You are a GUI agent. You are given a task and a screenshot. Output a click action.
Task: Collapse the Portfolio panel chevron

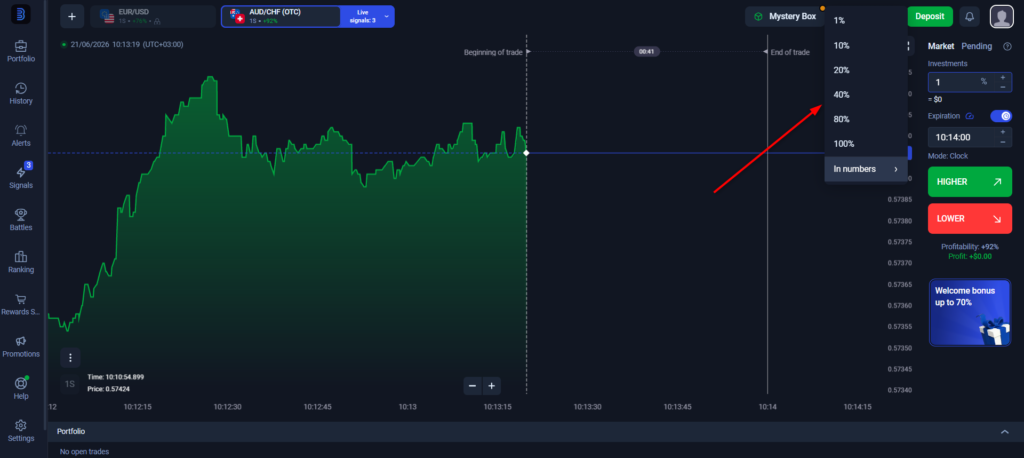pos(1005,432)
